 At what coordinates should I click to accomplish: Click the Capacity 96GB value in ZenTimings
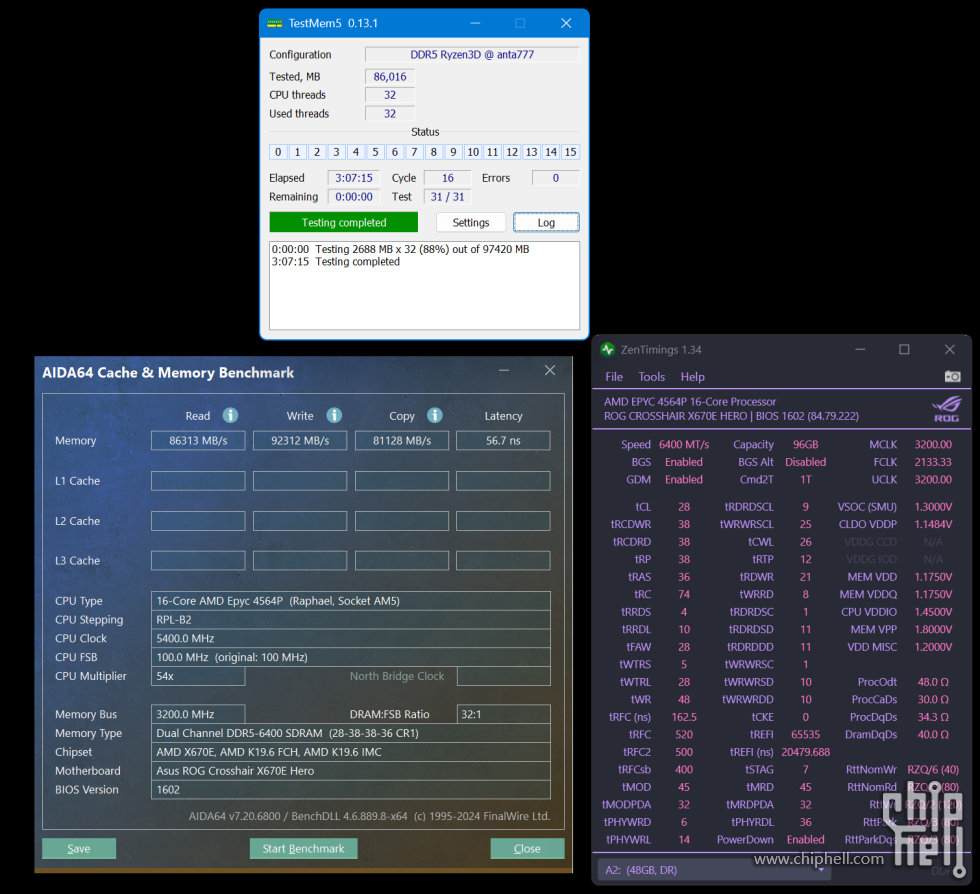806,444
